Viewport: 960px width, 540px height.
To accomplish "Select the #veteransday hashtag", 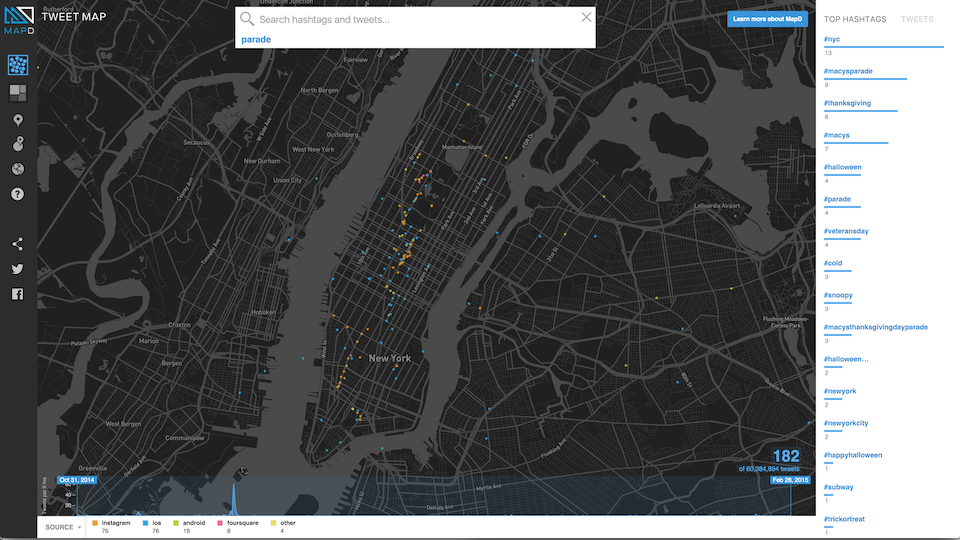I will pos(846,231).
